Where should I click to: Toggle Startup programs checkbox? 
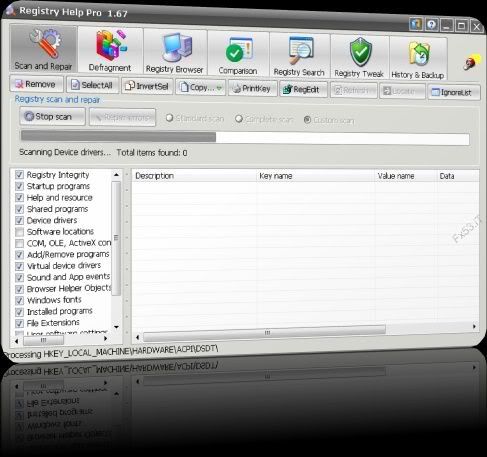click(x=19, y=186)
